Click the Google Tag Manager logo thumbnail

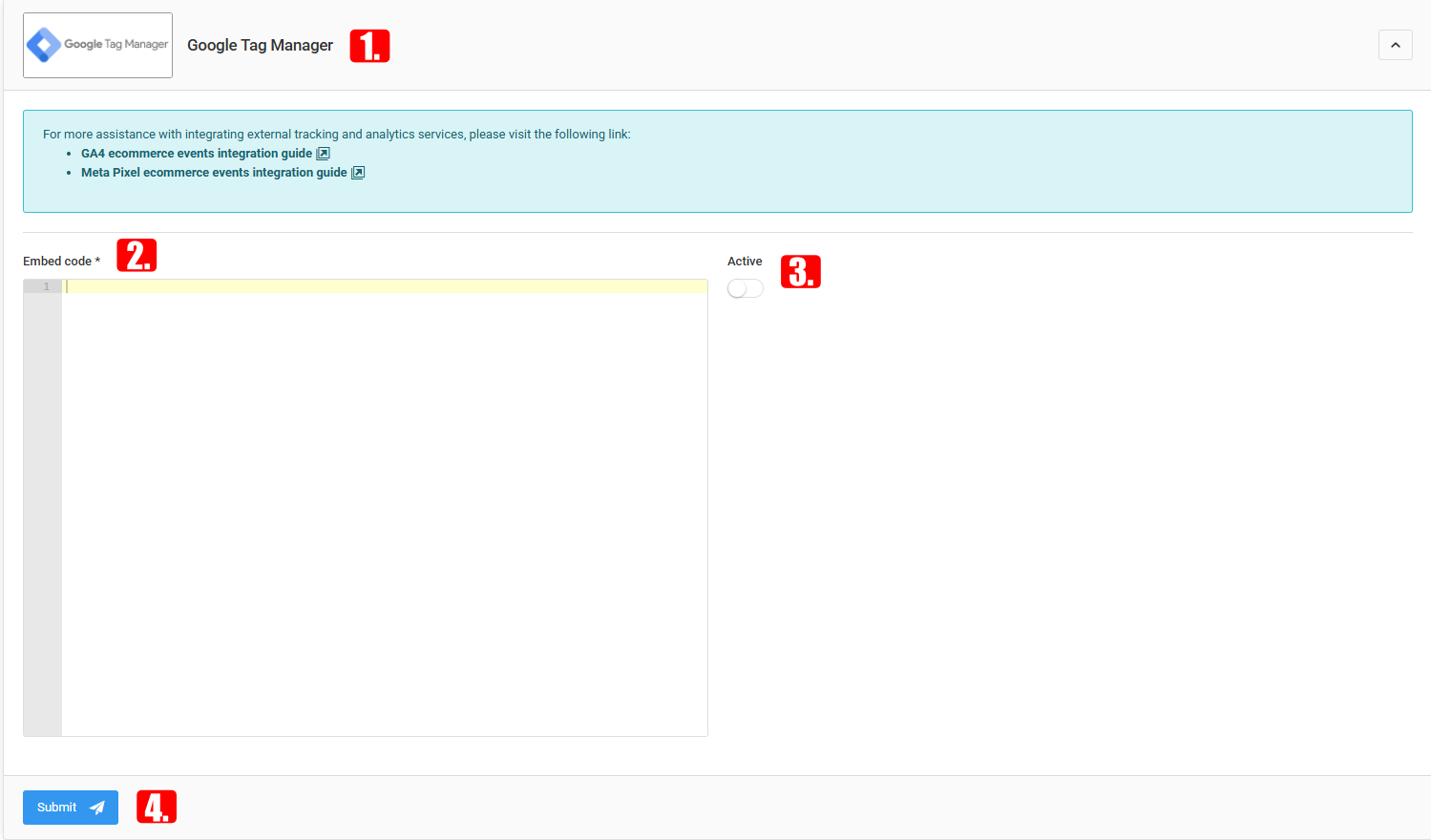point(97,45)
